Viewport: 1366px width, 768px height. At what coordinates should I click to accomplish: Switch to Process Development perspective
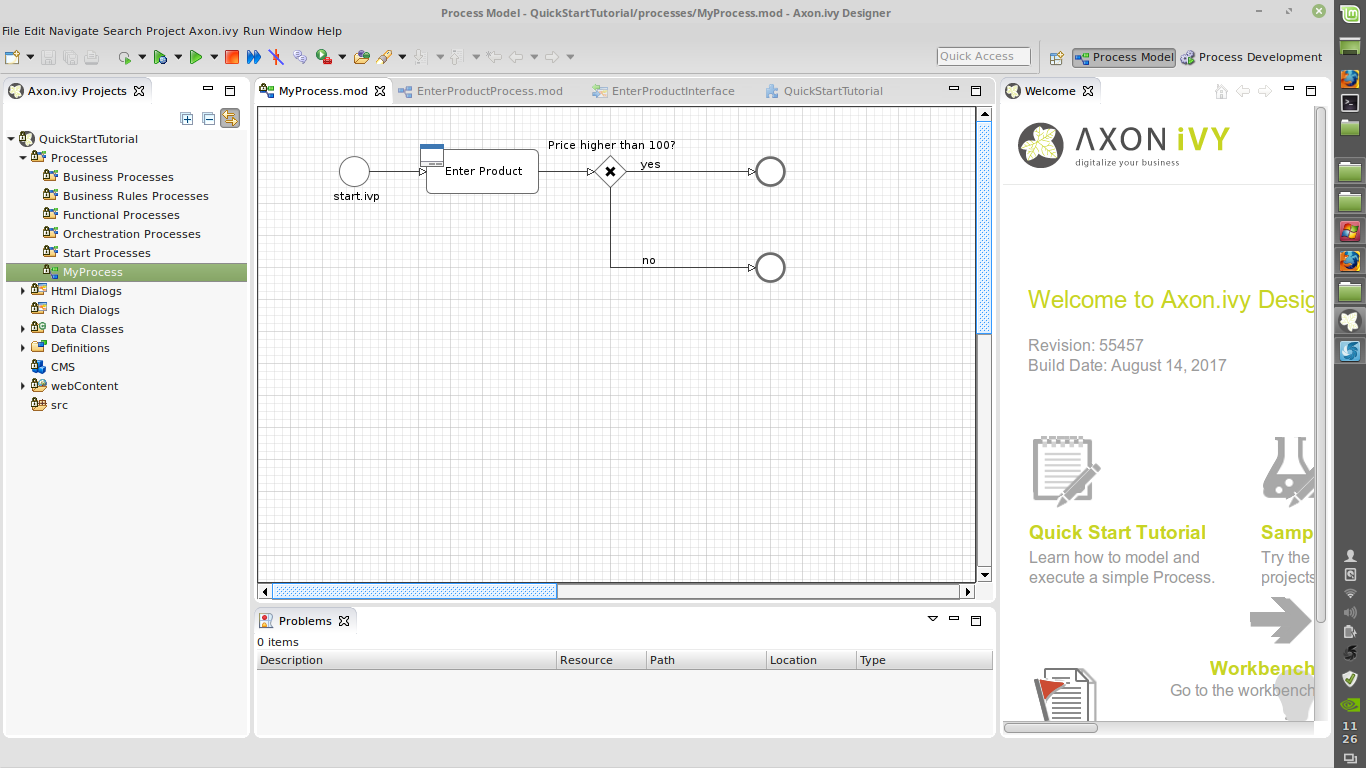tap(1251, 57)
